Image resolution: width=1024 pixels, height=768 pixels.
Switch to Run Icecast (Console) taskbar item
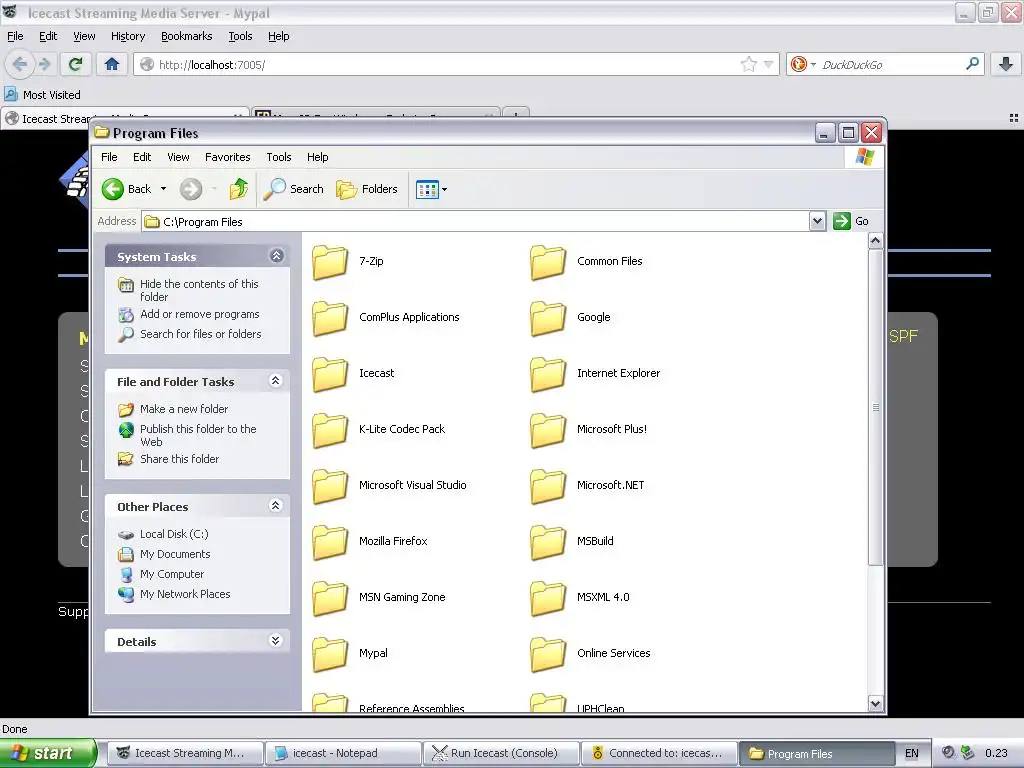pos(501,753)
